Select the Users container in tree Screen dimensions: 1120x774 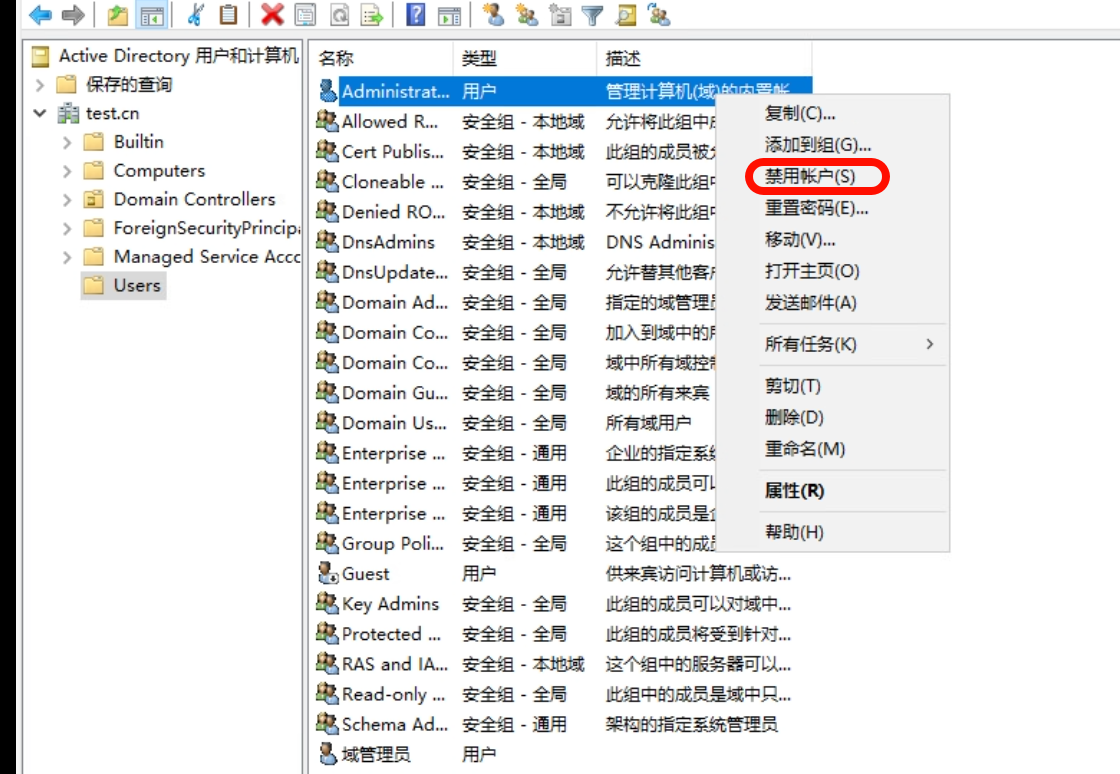[124, 286]
